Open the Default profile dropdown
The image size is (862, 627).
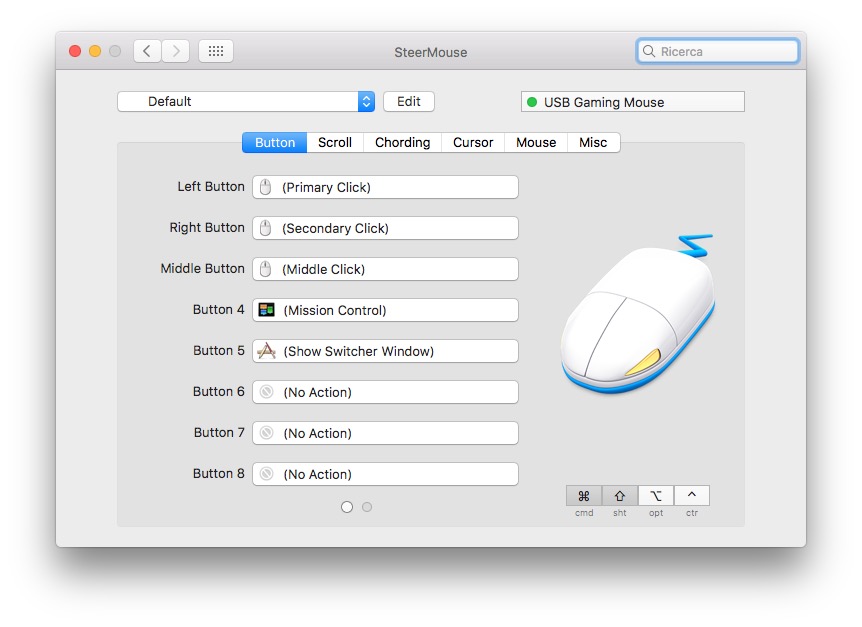click(246, 102)
